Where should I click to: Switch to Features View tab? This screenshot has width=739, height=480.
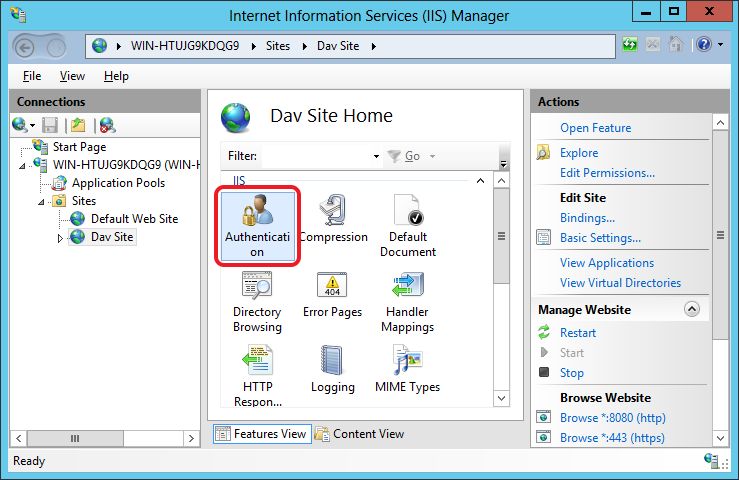(262, 433)
